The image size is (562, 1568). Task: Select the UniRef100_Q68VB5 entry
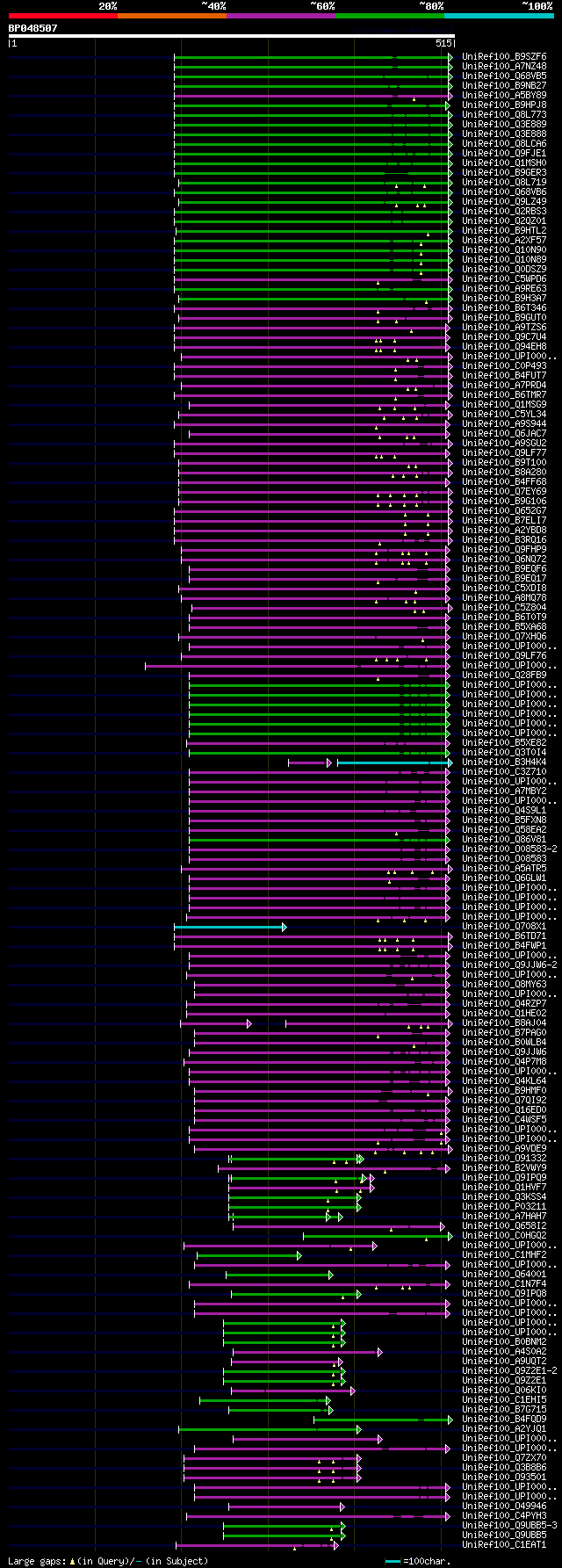point(504,76)
